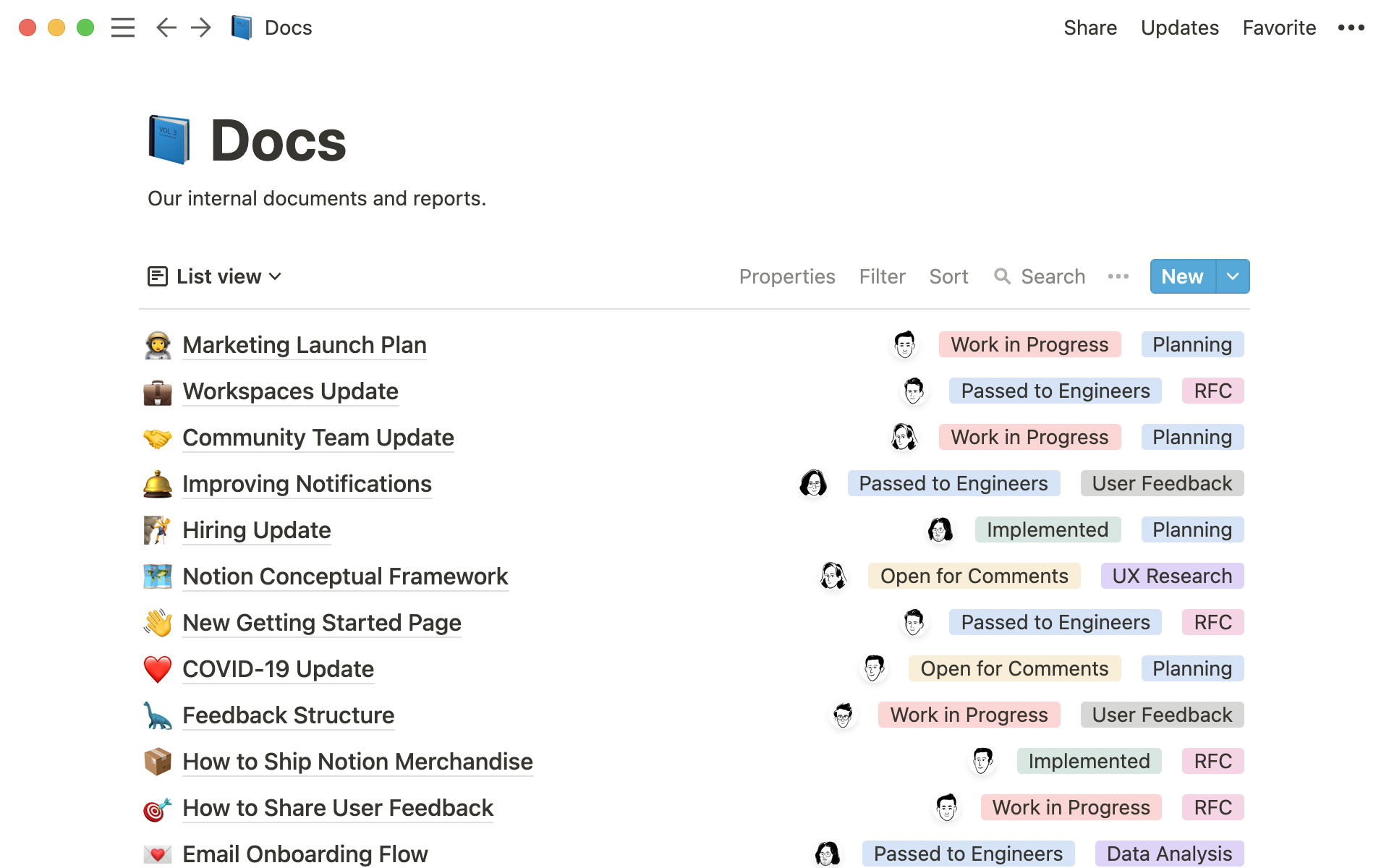Open the Notion Conceptual Framework doc

coord(344,576)
